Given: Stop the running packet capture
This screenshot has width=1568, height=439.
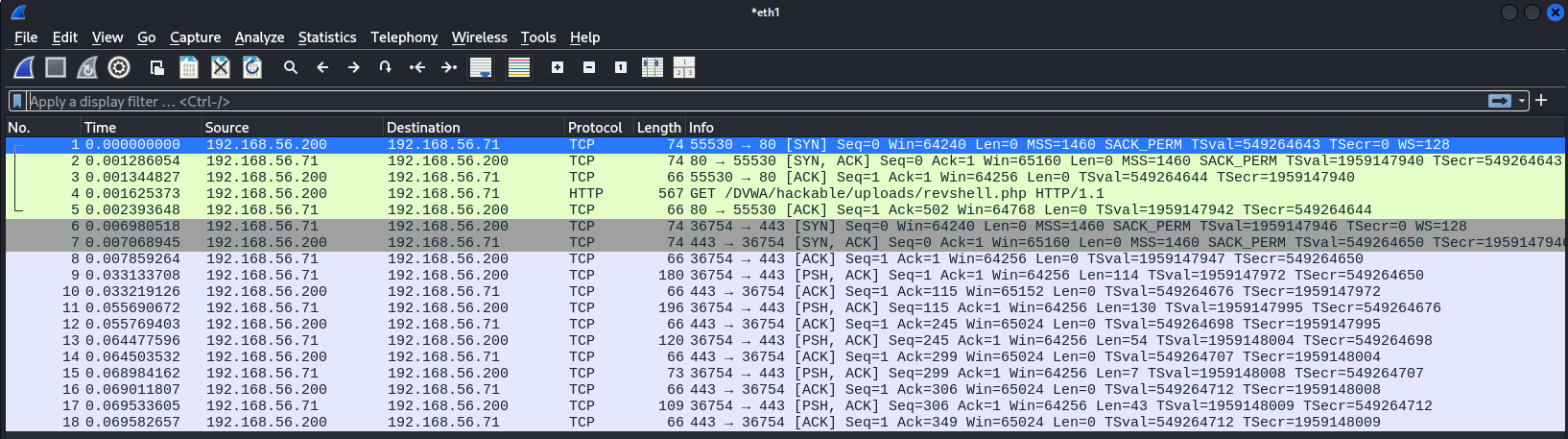Looking at the screenshot, I should pos(56,67).
